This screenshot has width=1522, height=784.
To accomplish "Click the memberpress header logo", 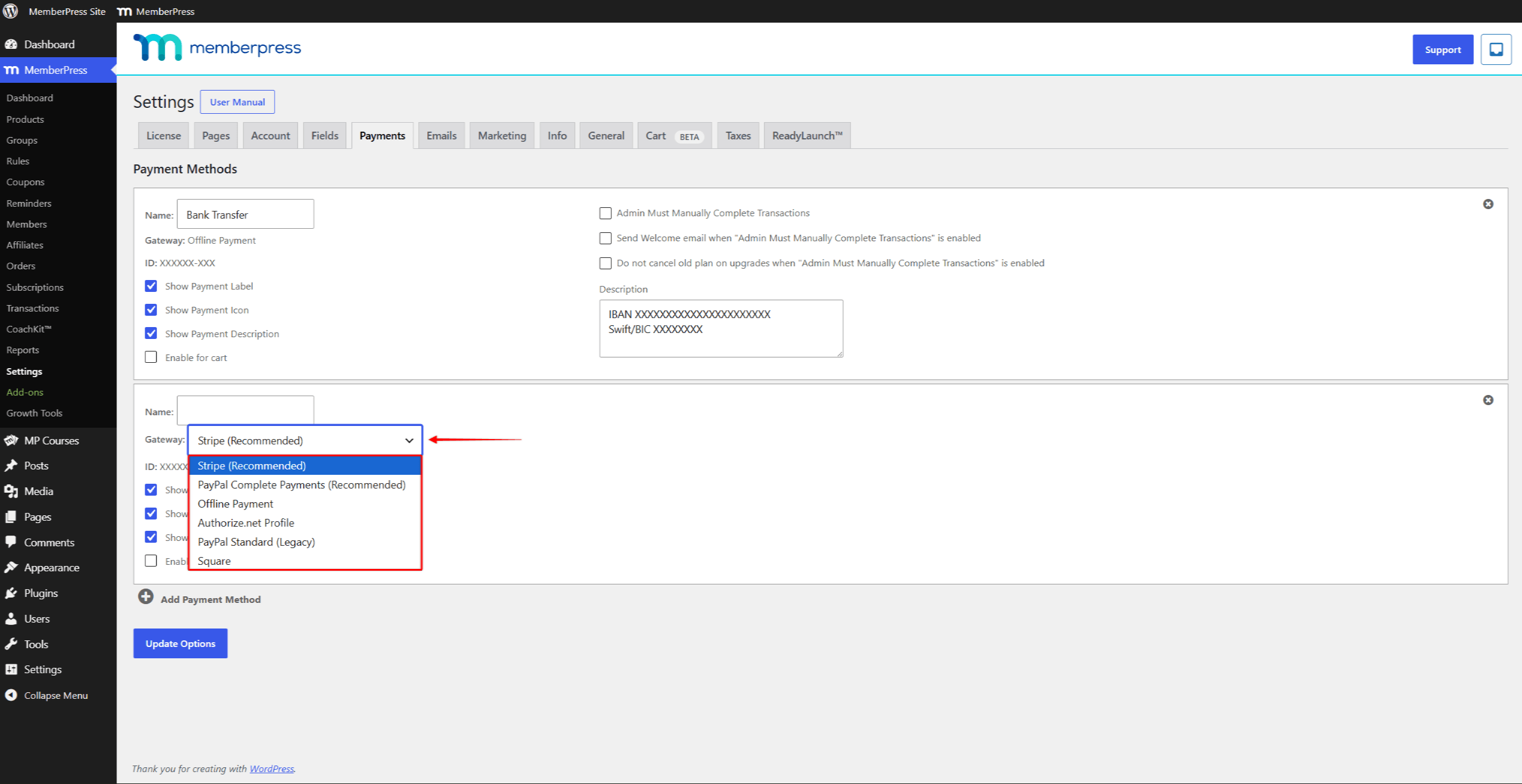I will click(217, 48).
